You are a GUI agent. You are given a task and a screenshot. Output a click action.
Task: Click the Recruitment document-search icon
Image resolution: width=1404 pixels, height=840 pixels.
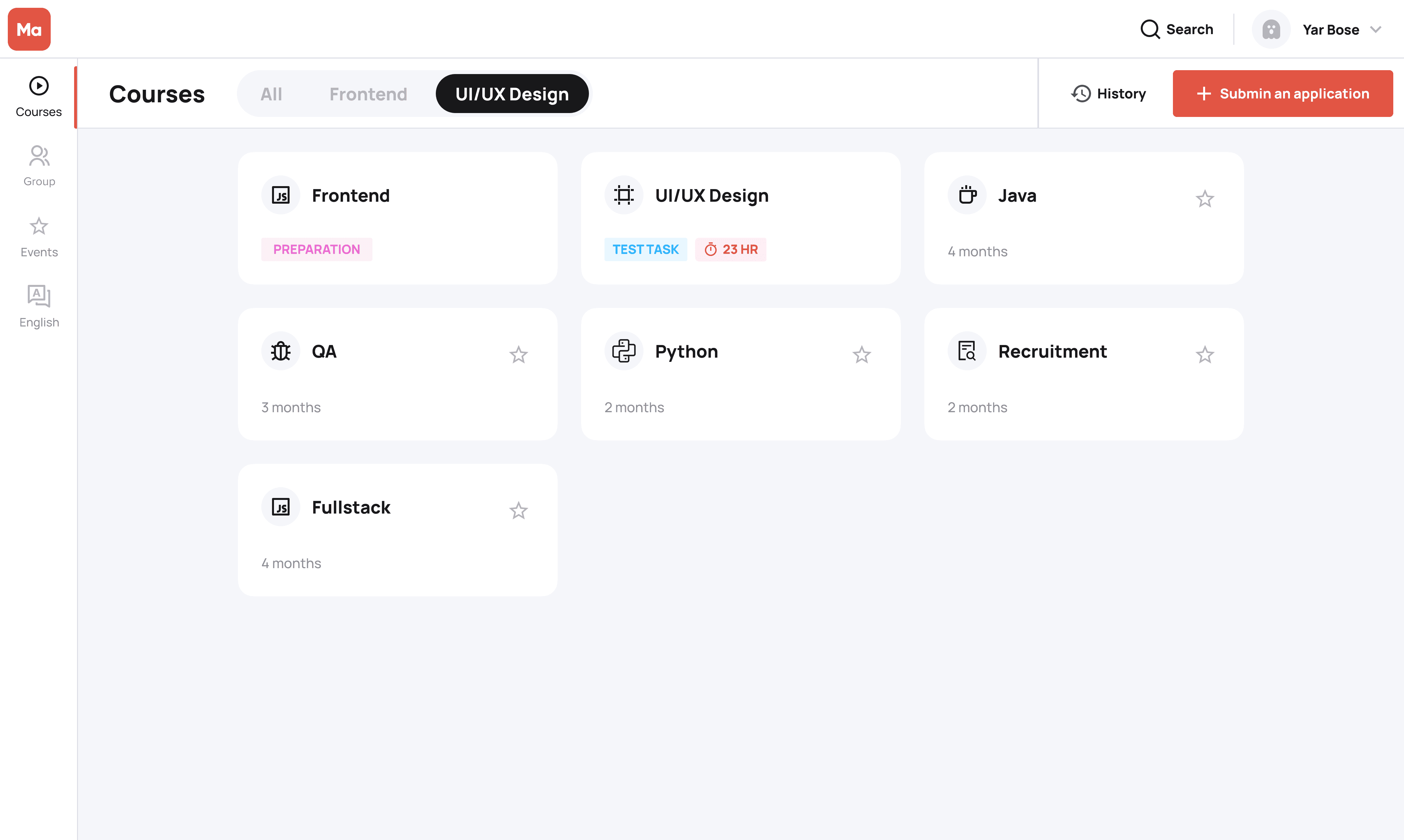pyautogui.click(x=967, y=351)
